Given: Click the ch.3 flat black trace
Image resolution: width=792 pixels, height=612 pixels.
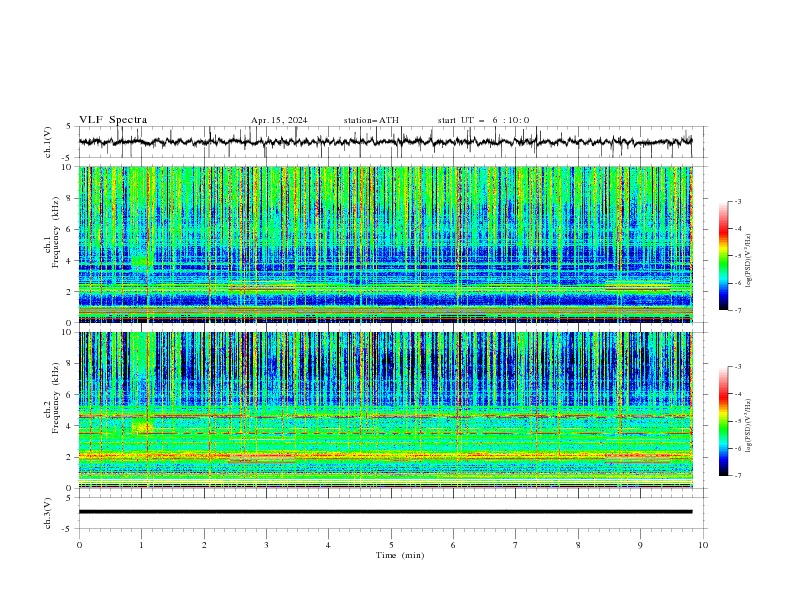Looking at the screenshot, I should point(385,512).
